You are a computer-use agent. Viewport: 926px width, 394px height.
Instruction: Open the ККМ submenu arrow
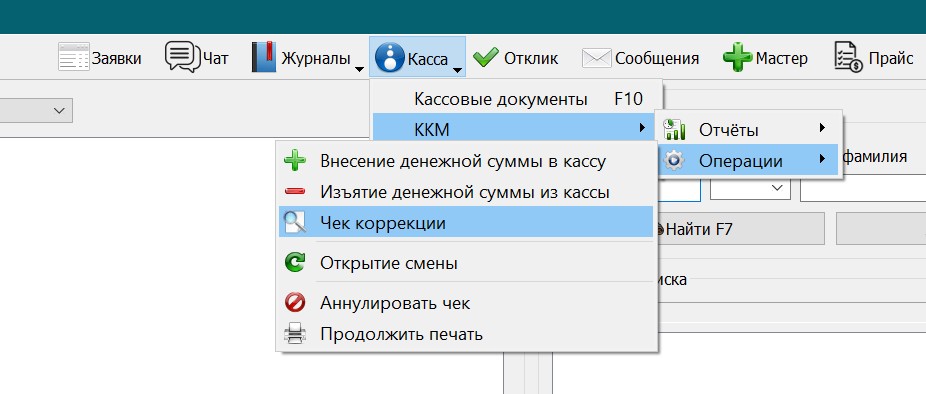pos(643,128)
